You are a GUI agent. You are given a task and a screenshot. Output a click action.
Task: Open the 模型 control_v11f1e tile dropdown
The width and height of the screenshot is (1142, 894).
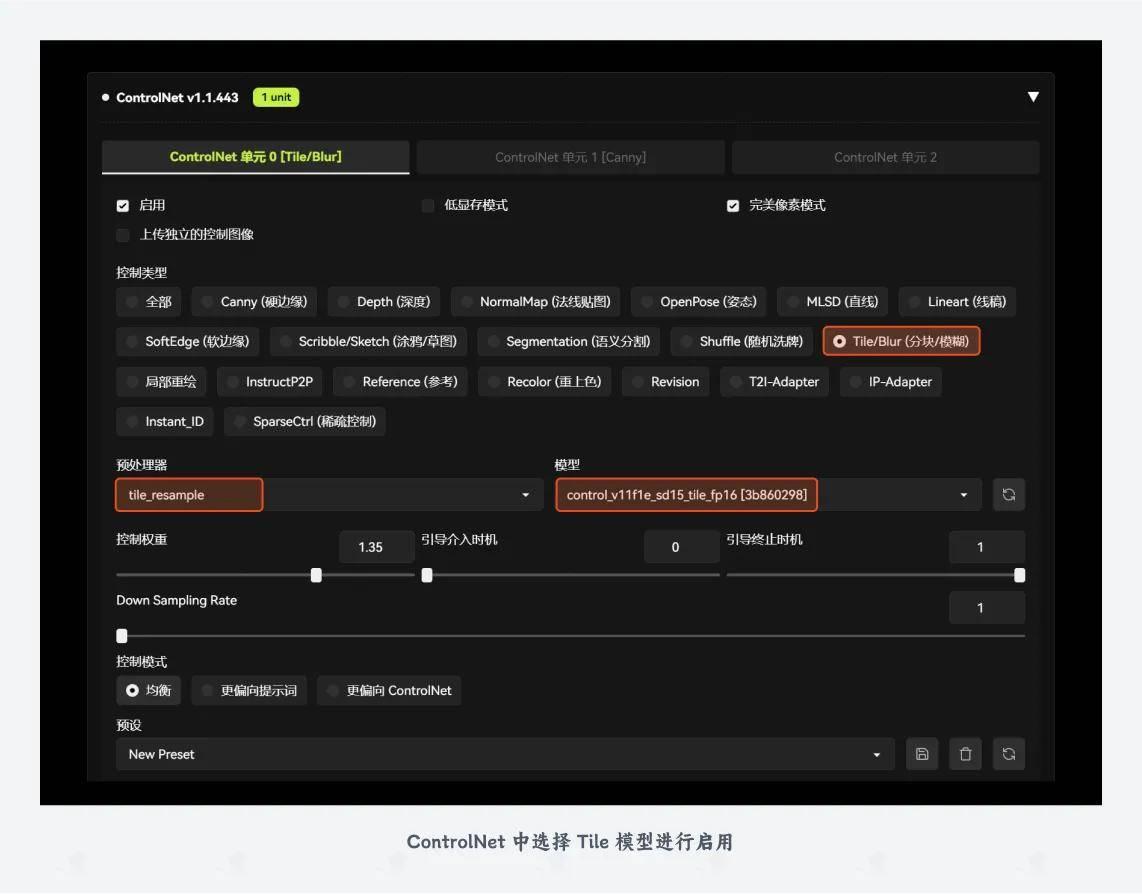(x=768, y=495)
